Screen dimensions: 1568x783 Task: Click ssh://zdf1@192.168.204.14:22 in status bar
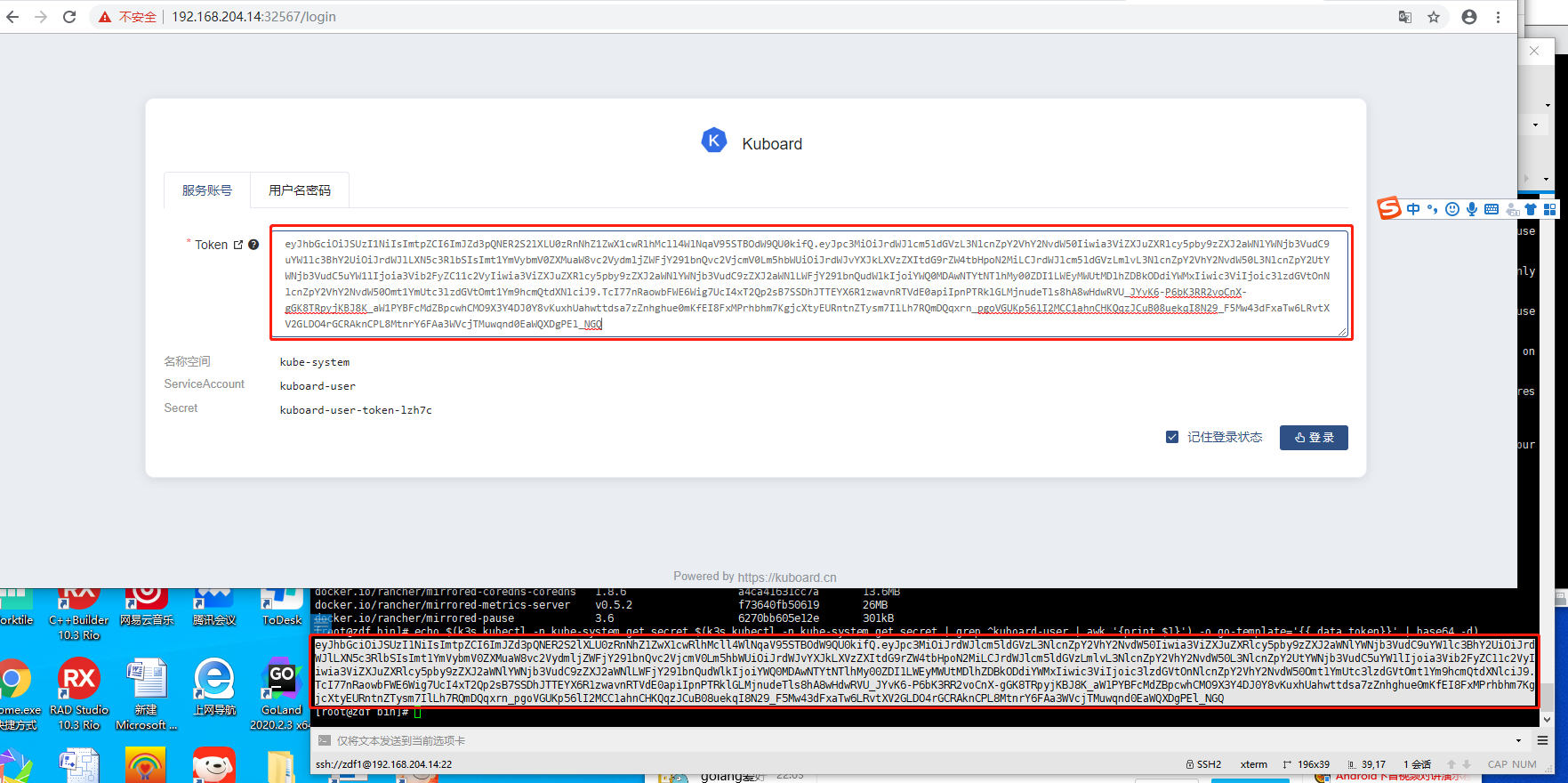383,764
